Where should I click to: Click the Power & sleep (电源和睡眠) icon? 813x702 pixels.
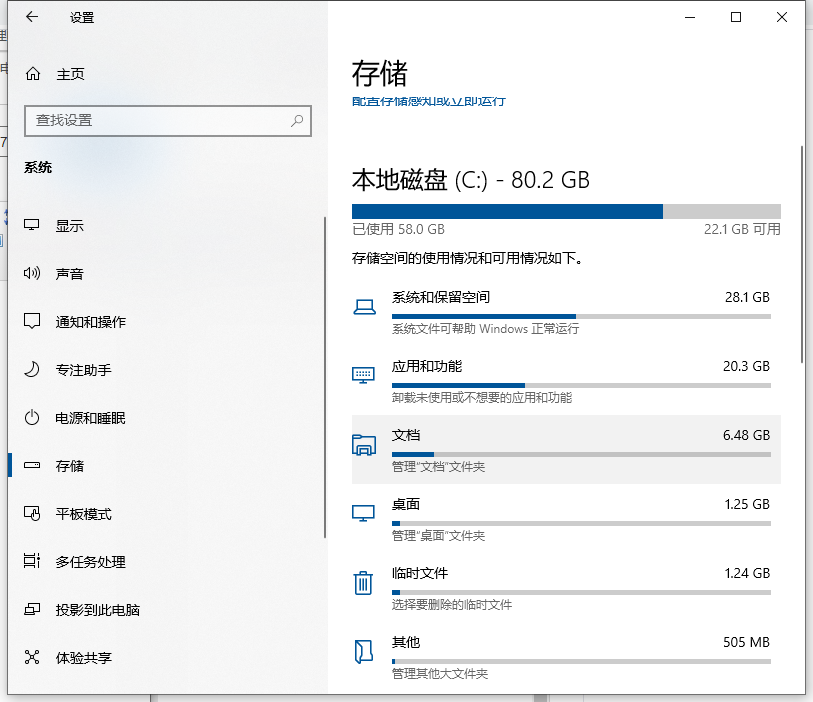[33, 418]
